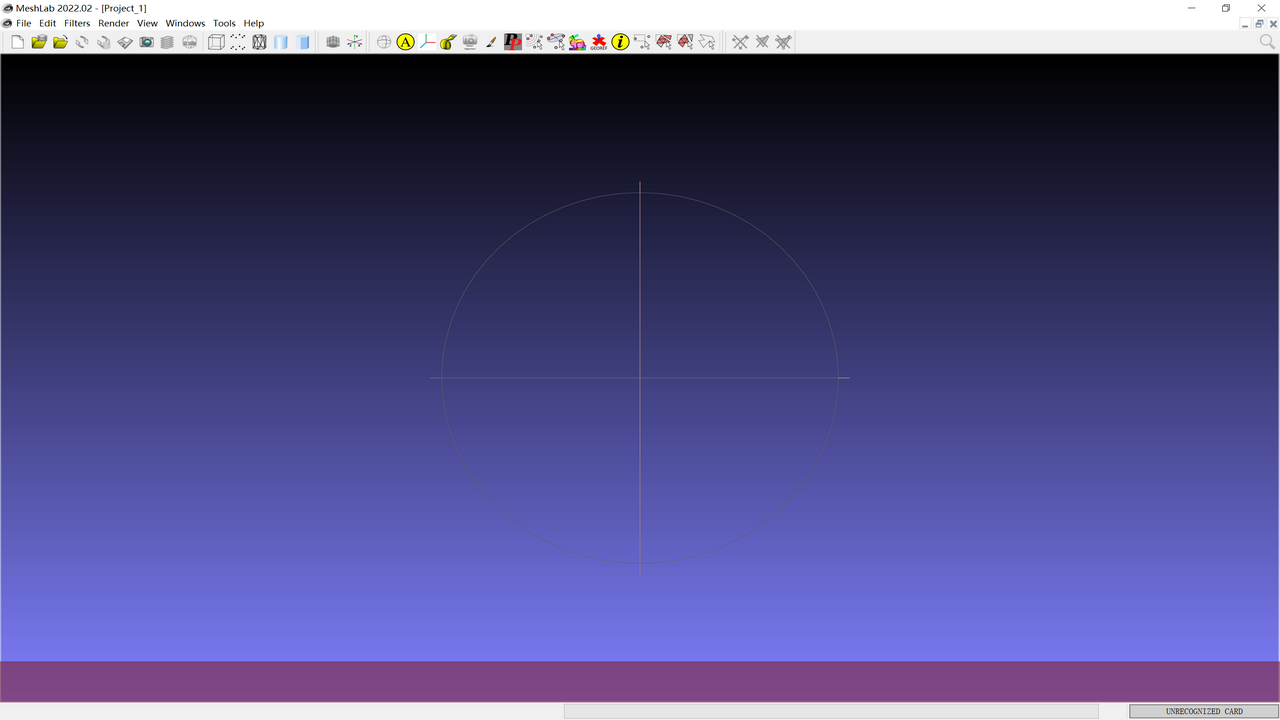Screen dimensions: 1280x720
Task: Click the point selection on plane tool
Action: tap(535, 42)
